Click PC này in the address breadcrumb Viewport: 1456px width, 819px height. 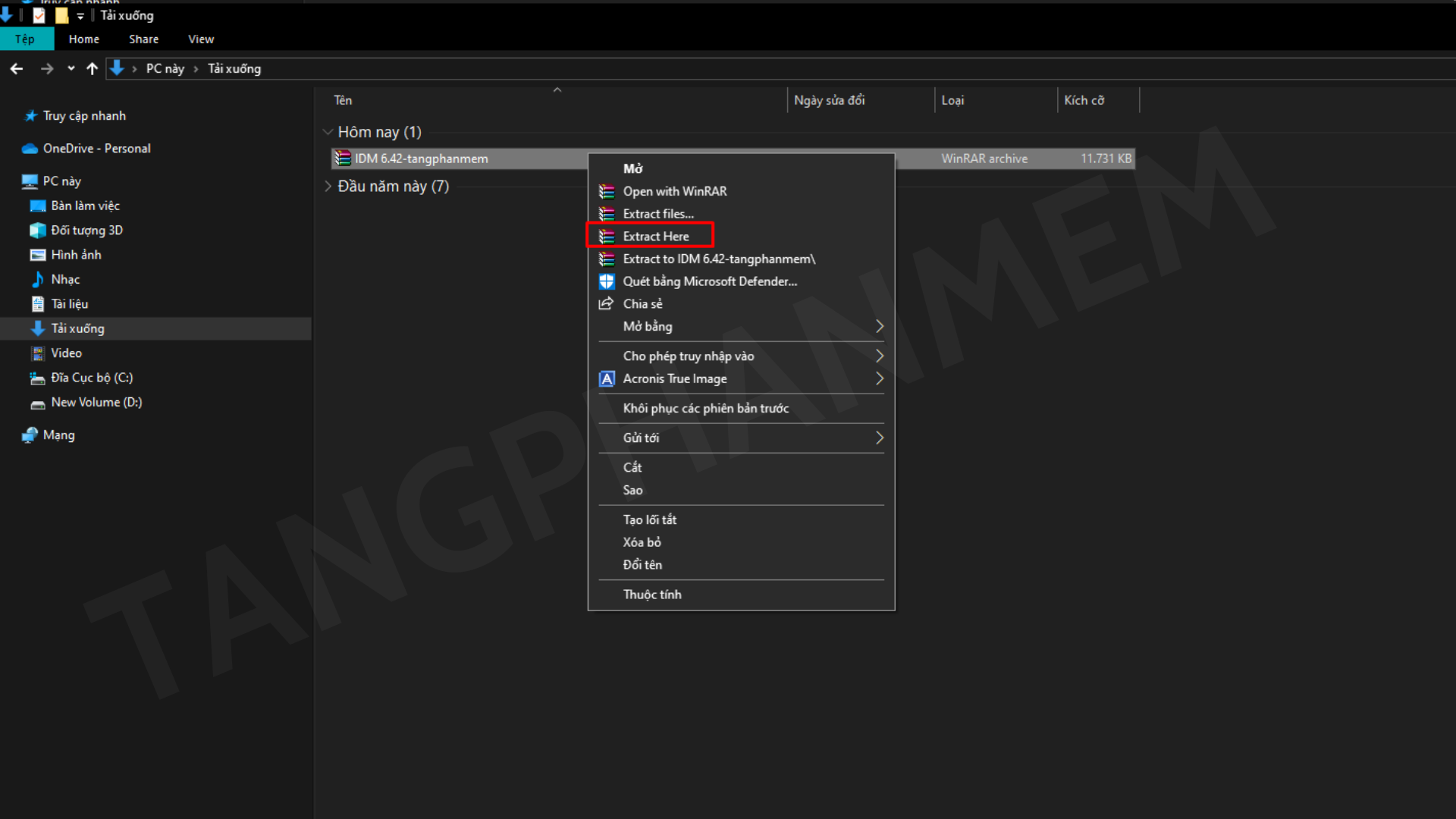coord(165,69)
